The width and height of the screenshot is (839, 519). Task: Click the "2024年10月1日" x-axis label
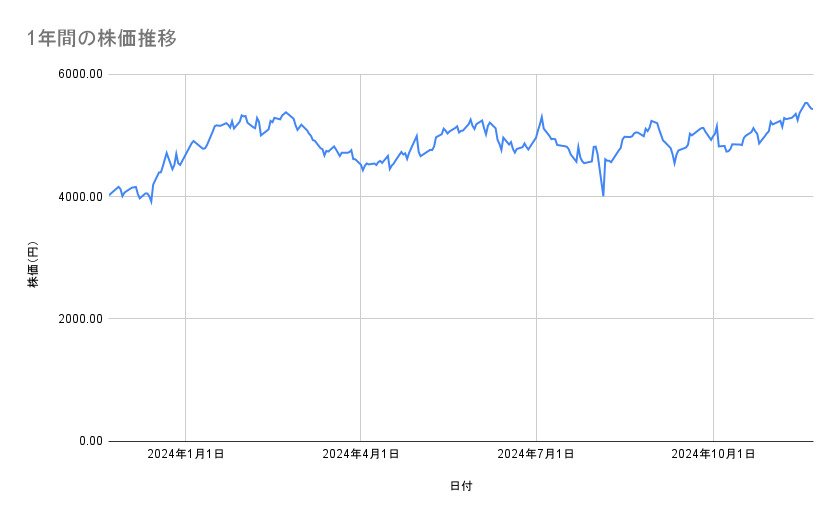713,455
